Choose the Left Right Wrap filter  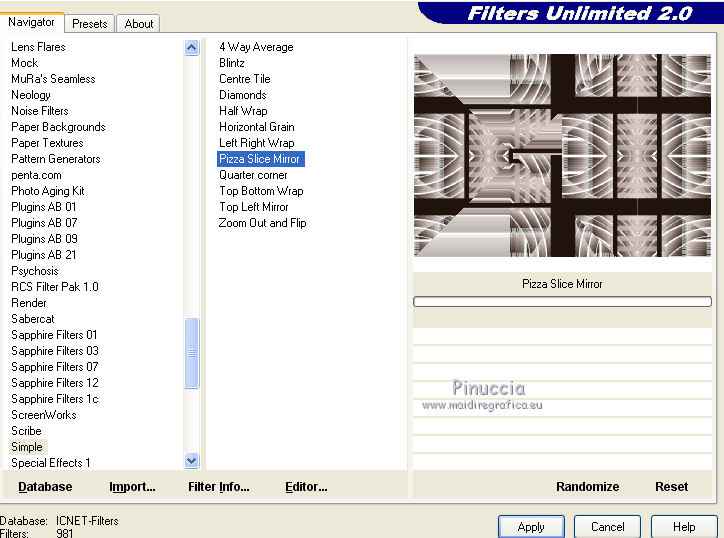257,143
